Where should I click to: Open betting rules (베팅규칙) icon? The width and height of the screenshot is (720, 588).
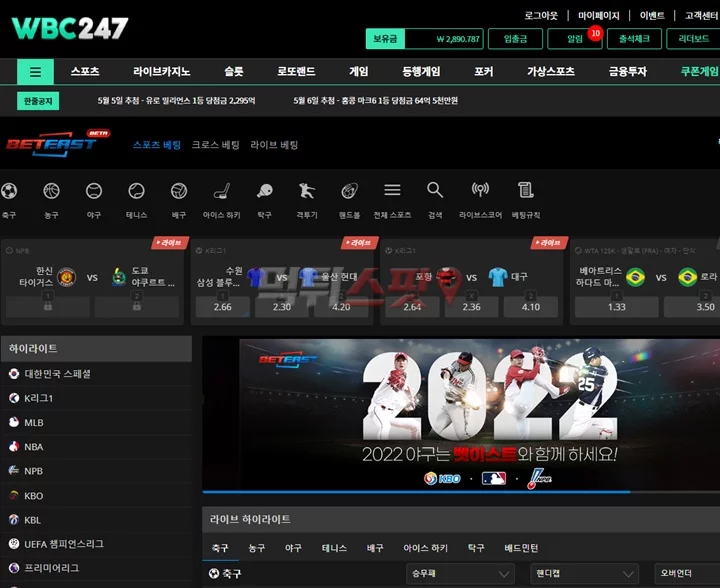[x=526, y=190]
